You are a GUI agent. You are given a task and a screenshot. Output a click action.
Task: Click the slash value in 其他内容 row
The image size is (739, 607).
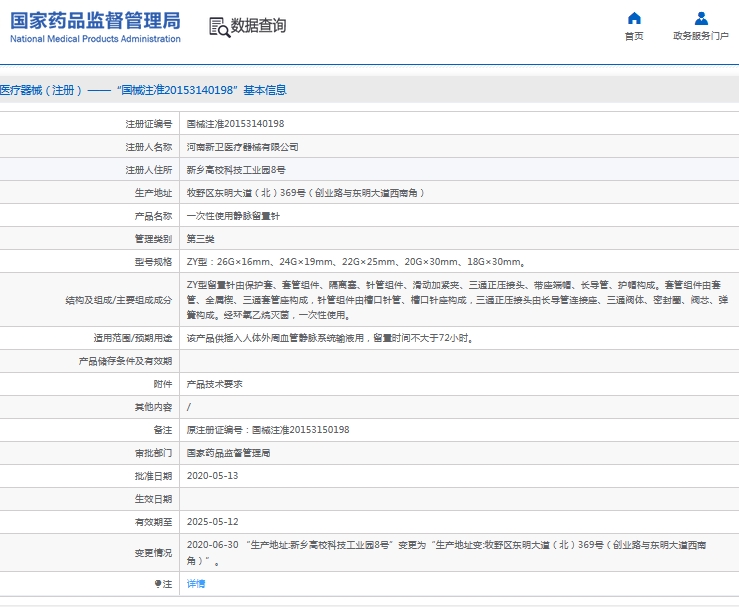(189, 407)
